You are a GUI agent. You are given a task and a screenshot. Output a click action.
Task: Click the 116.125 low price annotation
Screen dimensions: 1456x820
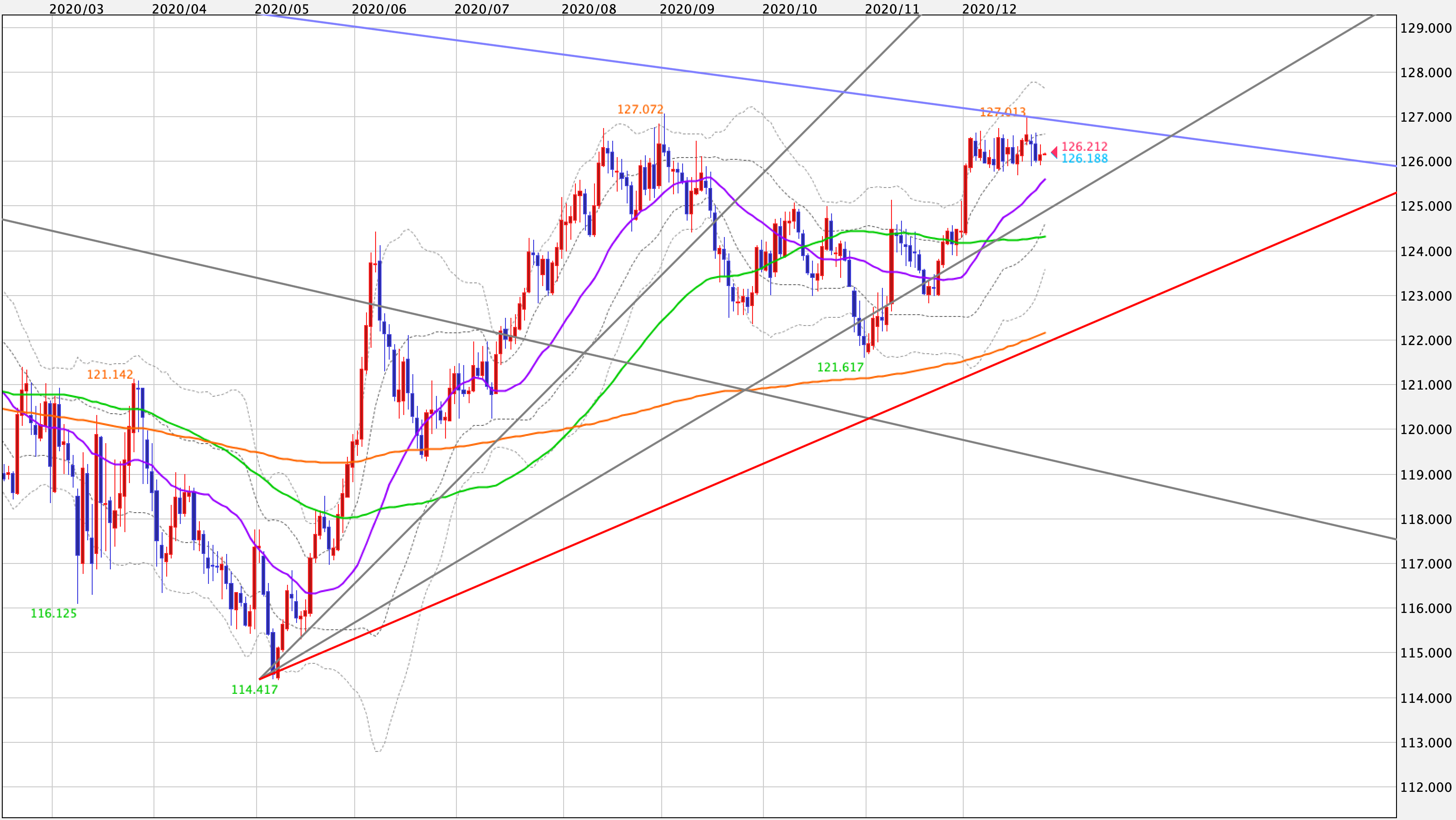point(54,614)
